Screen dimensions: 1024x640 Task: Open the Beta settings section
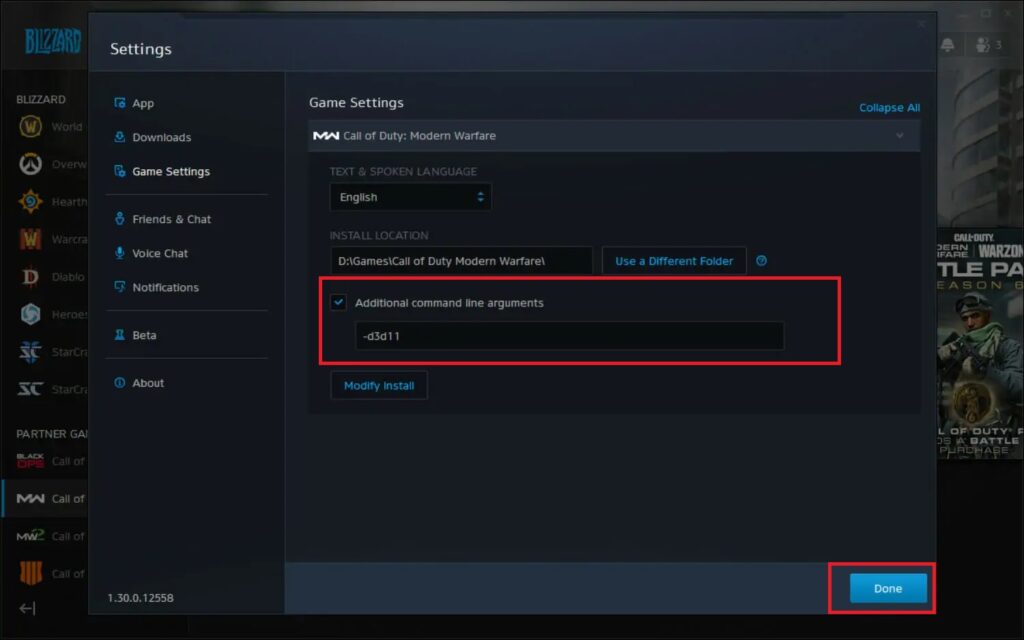[x=144, y=335]
